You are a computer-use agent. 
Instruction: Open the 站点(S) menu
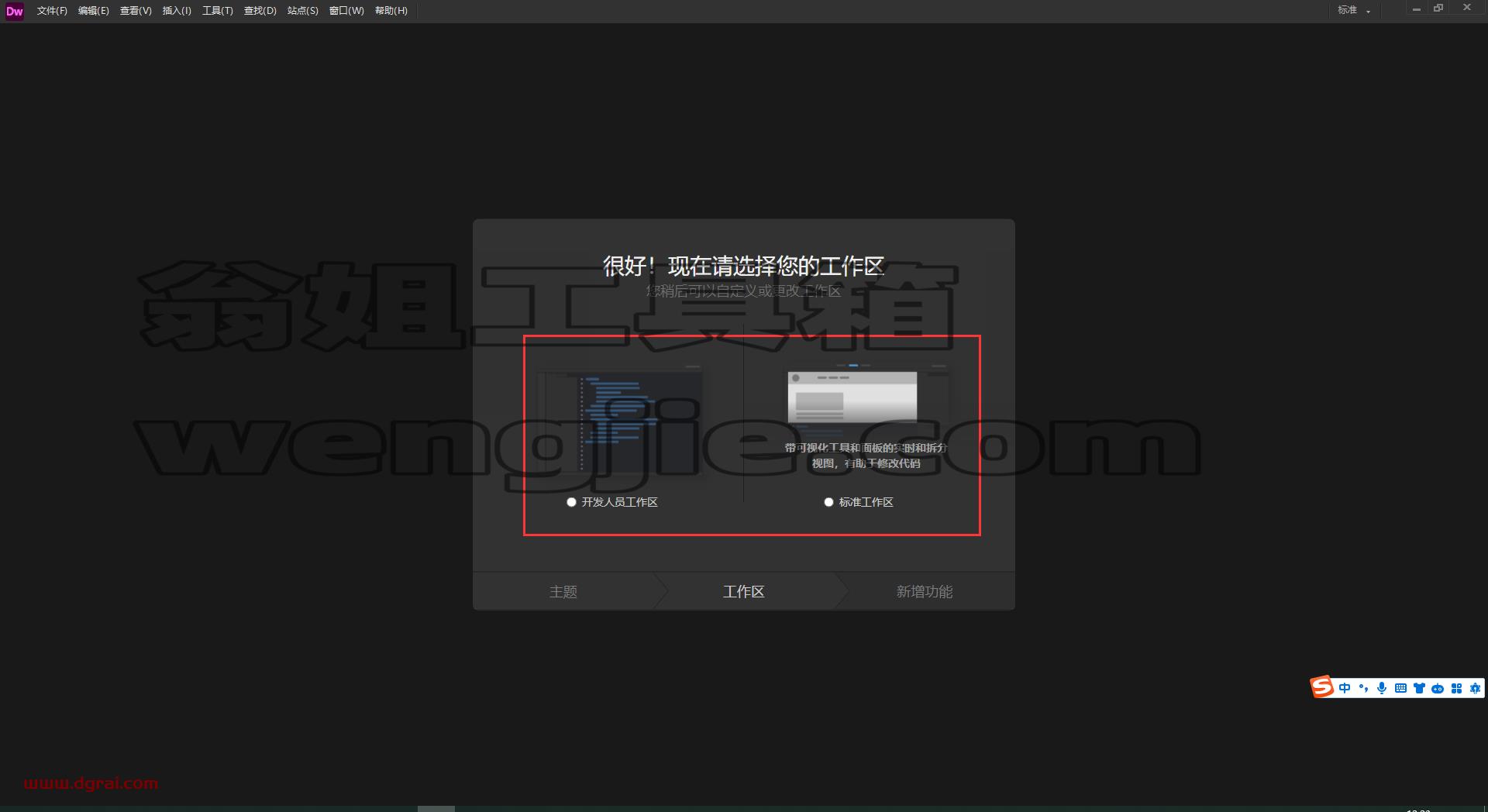pos(302,11)
